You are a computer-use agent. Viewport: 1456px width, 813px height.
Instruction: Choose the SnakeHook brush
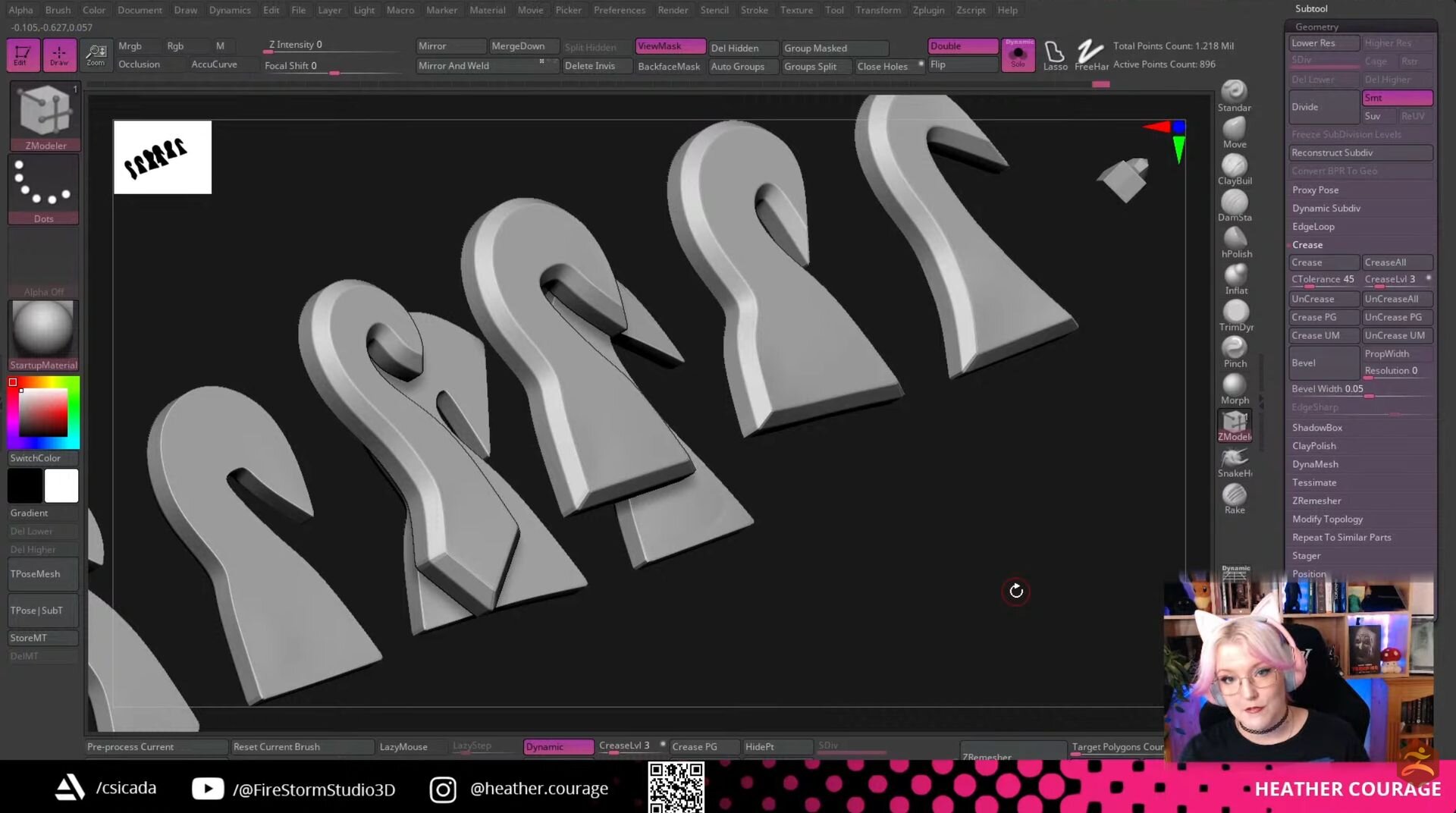pyautogui.click(x=1235, y=461)
